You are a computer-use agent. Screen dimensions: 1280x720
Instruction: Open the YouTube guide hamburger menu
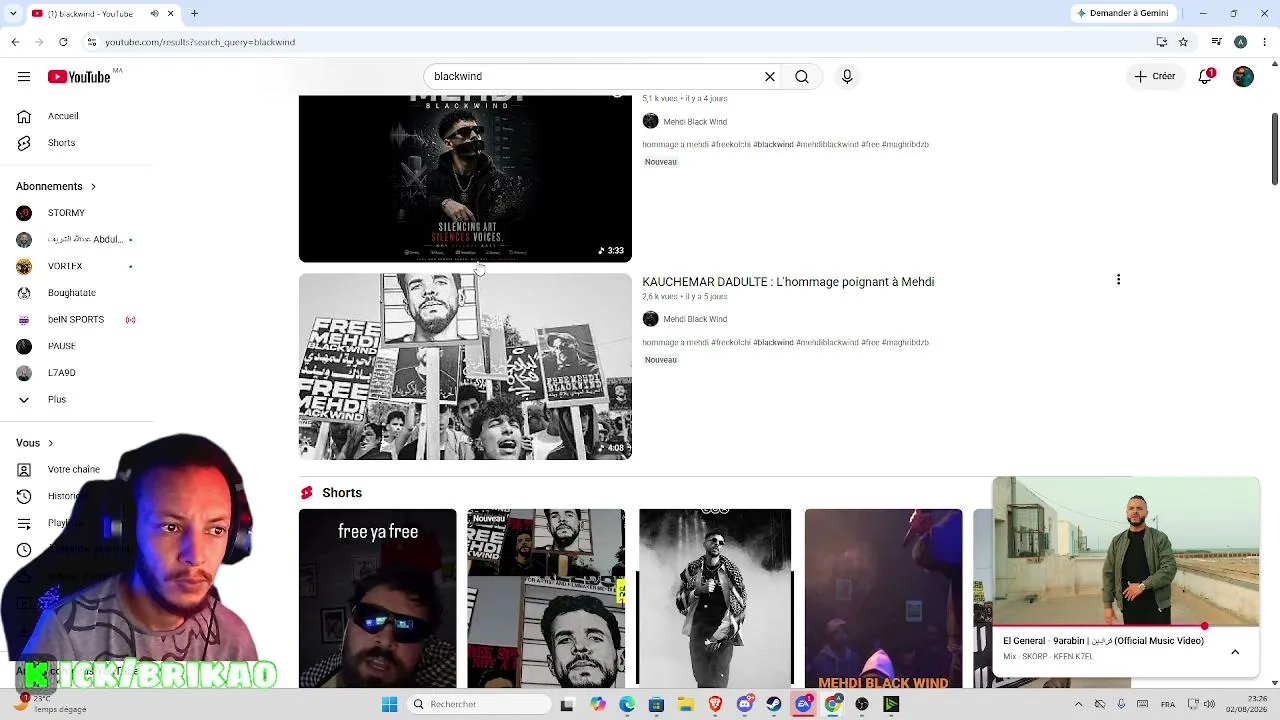[x=24, y=77]
